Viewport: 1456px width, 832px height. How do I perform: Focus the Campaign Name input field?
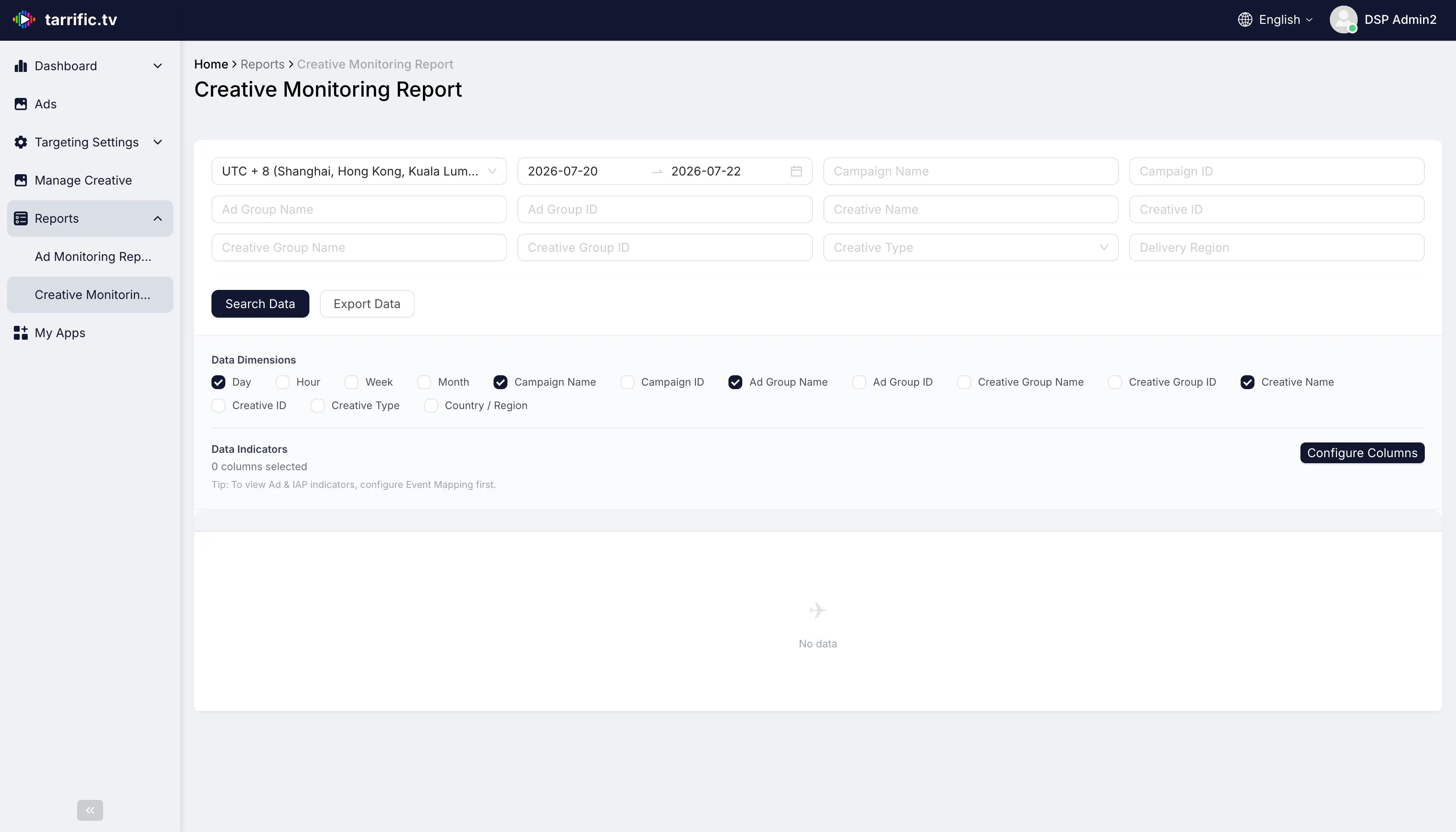point(970,171)
